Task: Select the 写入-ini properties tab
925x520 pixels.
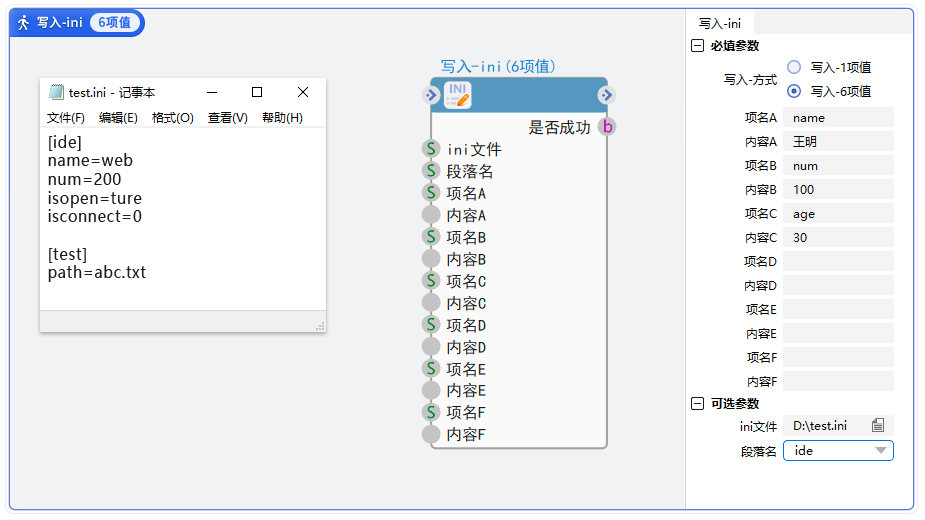Action: point(720,23)
